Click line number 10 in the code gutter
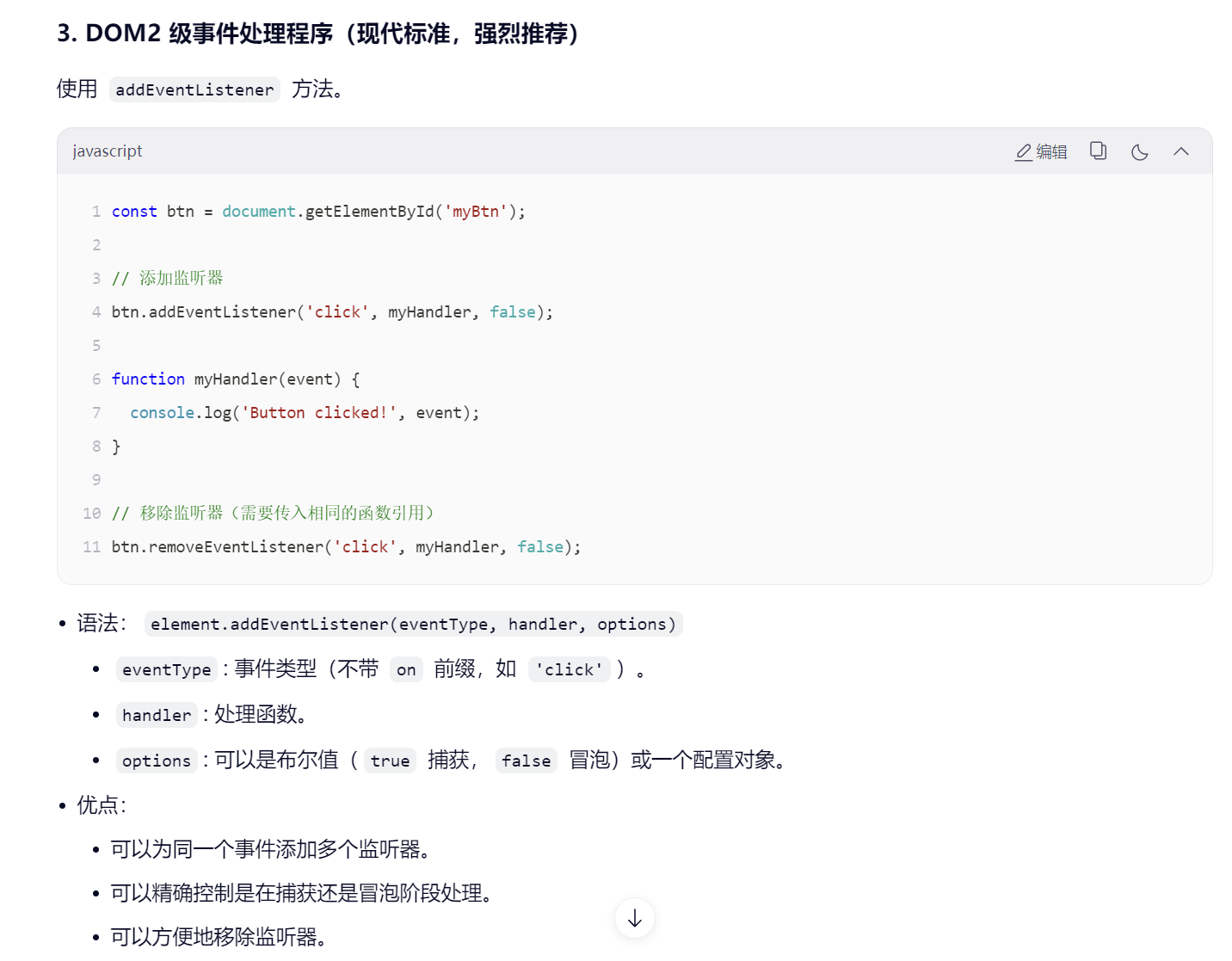 pos(92,514)
